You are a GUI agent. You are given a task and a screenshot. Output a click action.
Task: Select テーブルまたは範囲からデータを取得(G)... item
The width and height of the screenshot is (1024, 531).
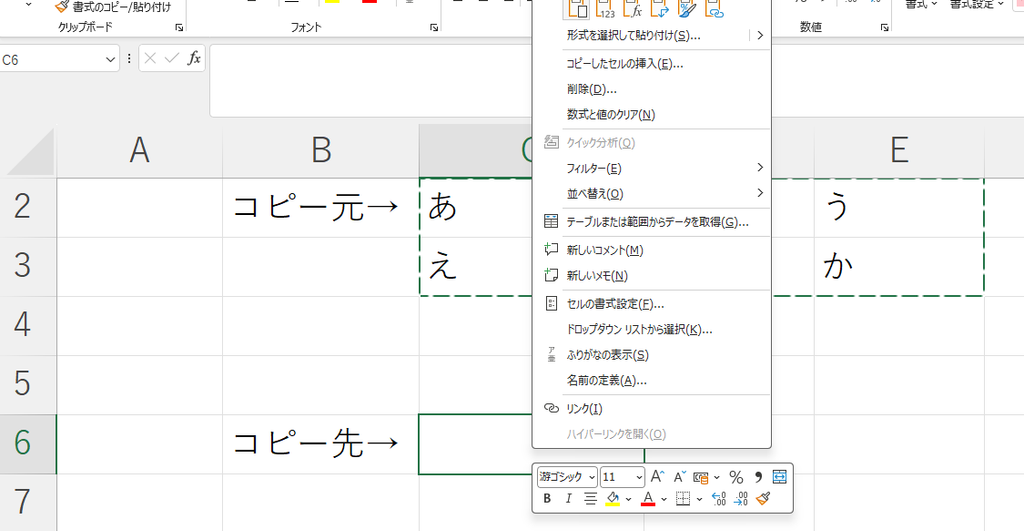point(652,222)
